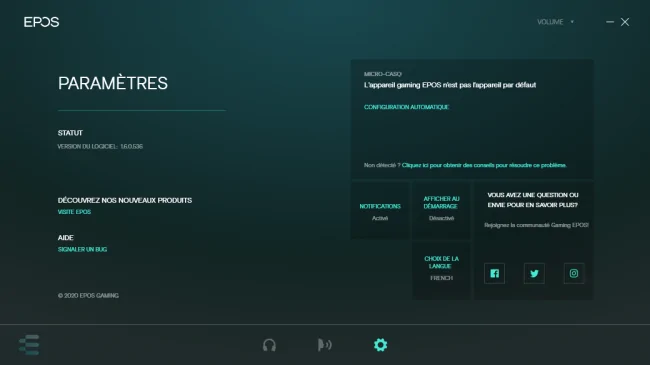Click Configuration automatique link
This screenshot has width=650, height=365.
pos(406,107)
